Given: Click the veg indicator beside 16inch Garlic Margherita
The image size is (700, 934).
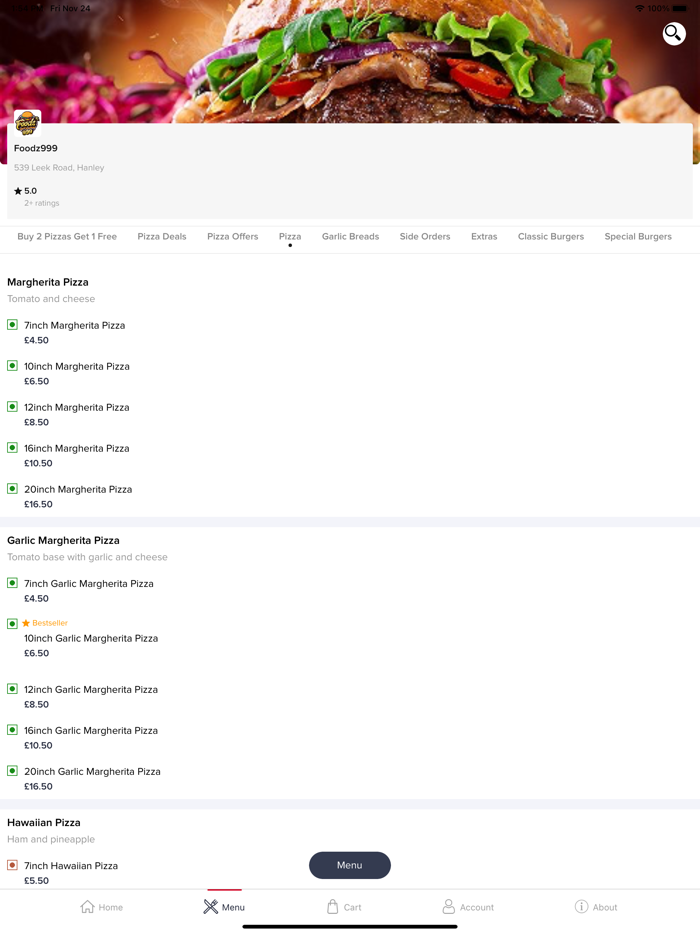Looking at the screenshot, I should (x=12, y=730).
